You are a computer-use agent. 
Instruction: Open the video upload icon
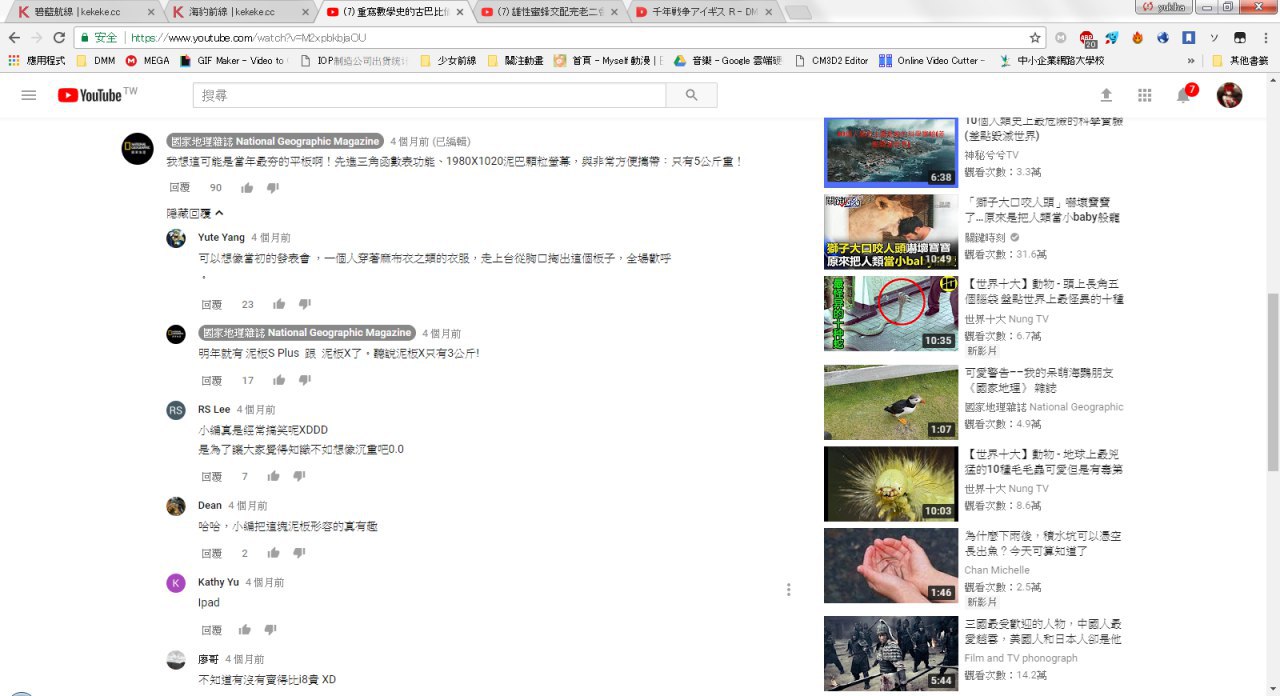point(1106,95)
